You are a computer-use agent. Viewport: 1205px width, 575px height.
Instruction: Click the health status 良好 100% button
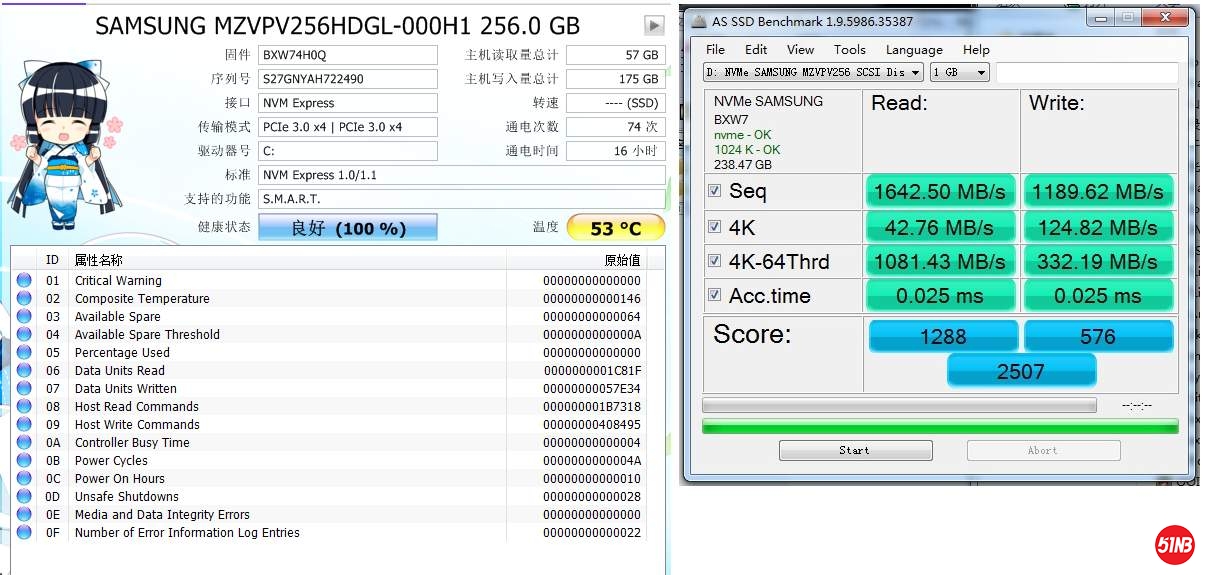pos(347,228)
